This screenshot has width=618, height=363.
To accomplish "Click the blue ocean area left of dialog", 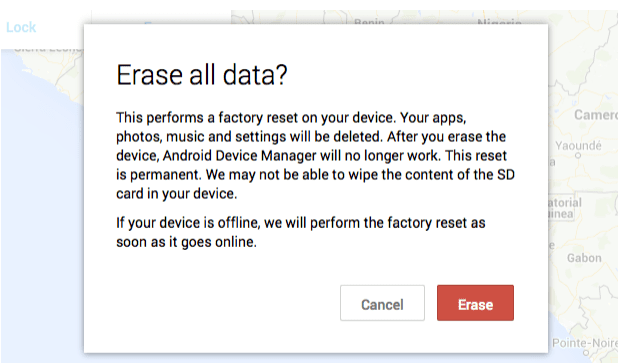I will pyautogui.click(x=39, y=197).
